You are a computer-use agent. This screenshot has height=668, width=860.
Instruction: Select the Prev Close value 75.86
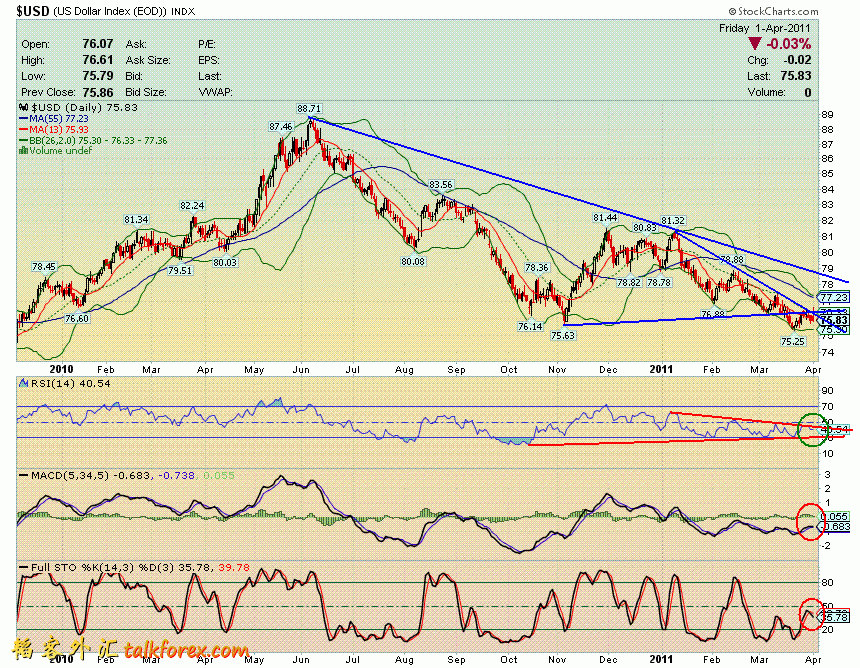pos(98,92)
